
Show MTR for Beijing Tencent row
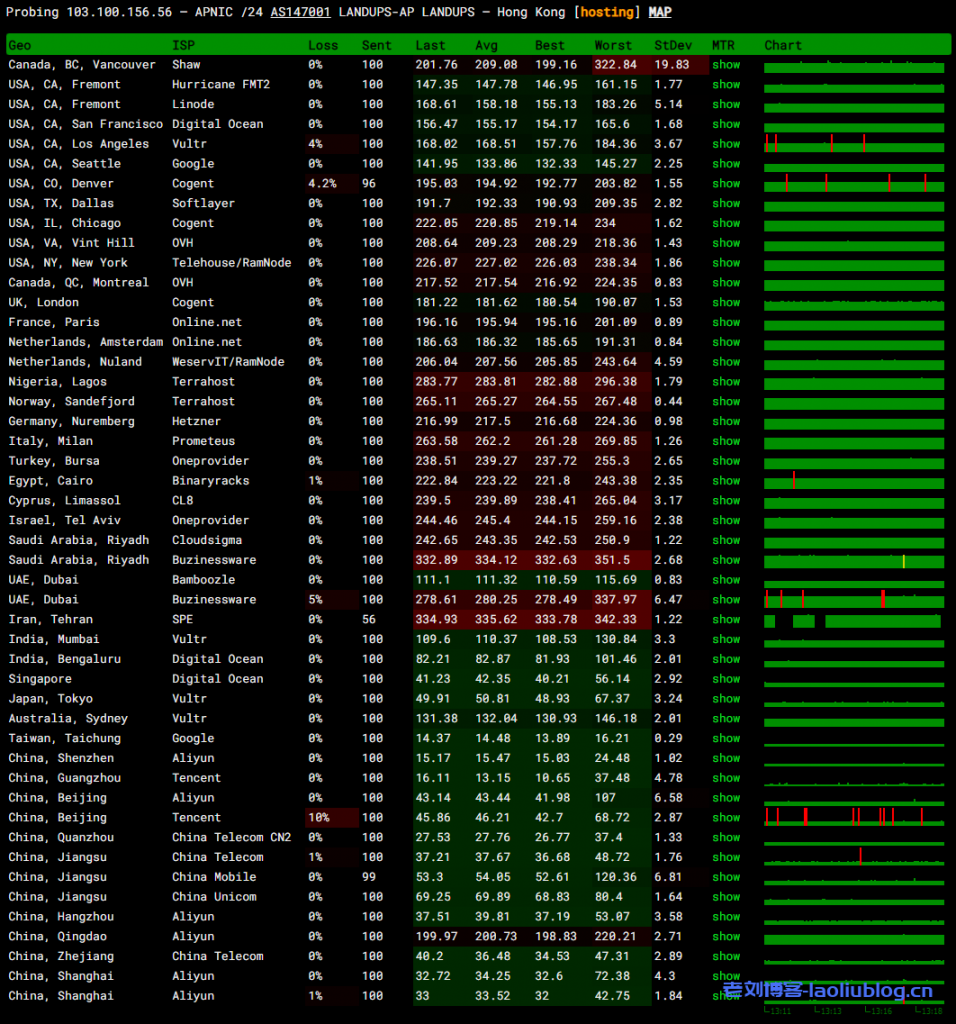coord(726,817)
